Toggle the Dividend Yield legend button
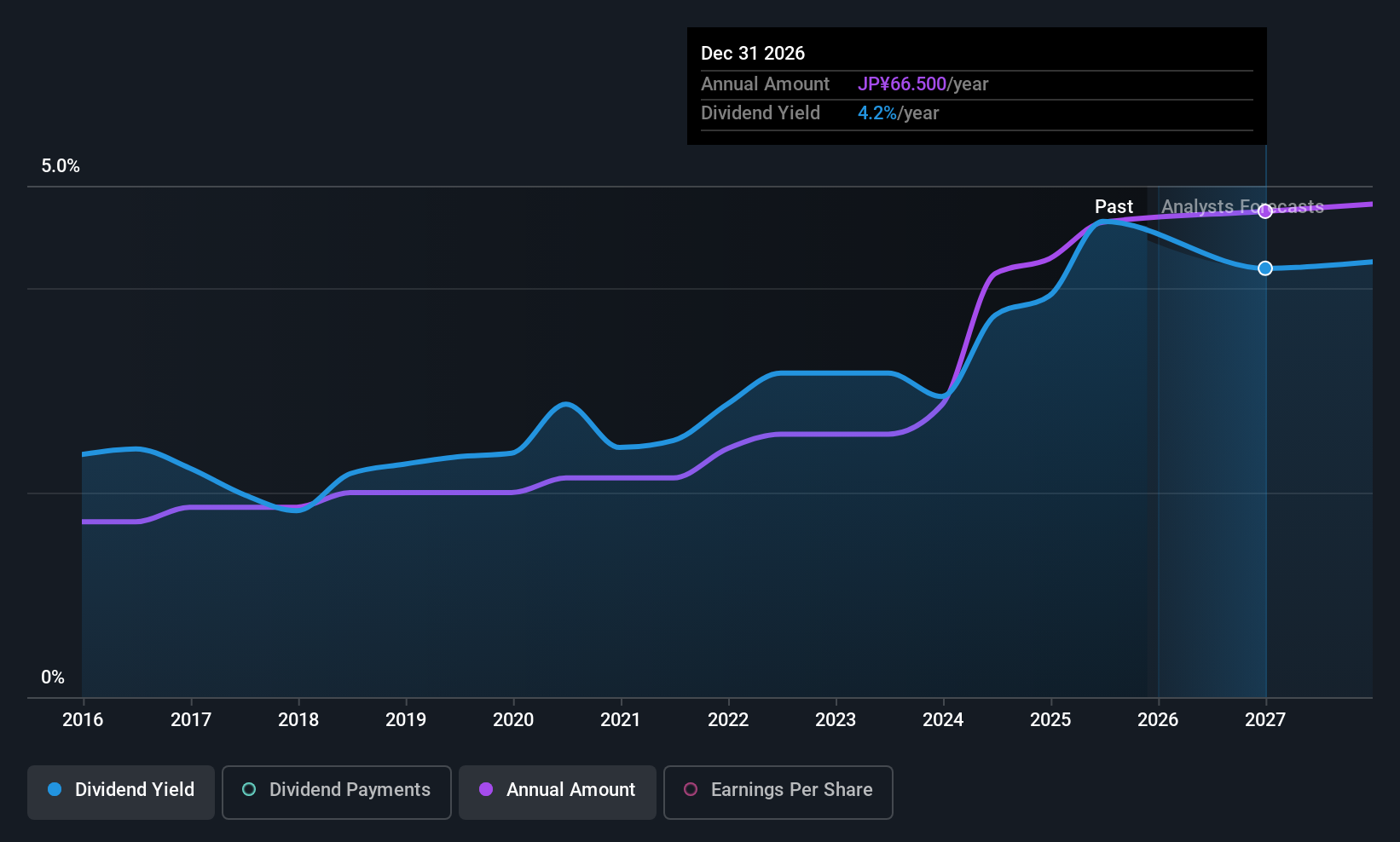 121,792
